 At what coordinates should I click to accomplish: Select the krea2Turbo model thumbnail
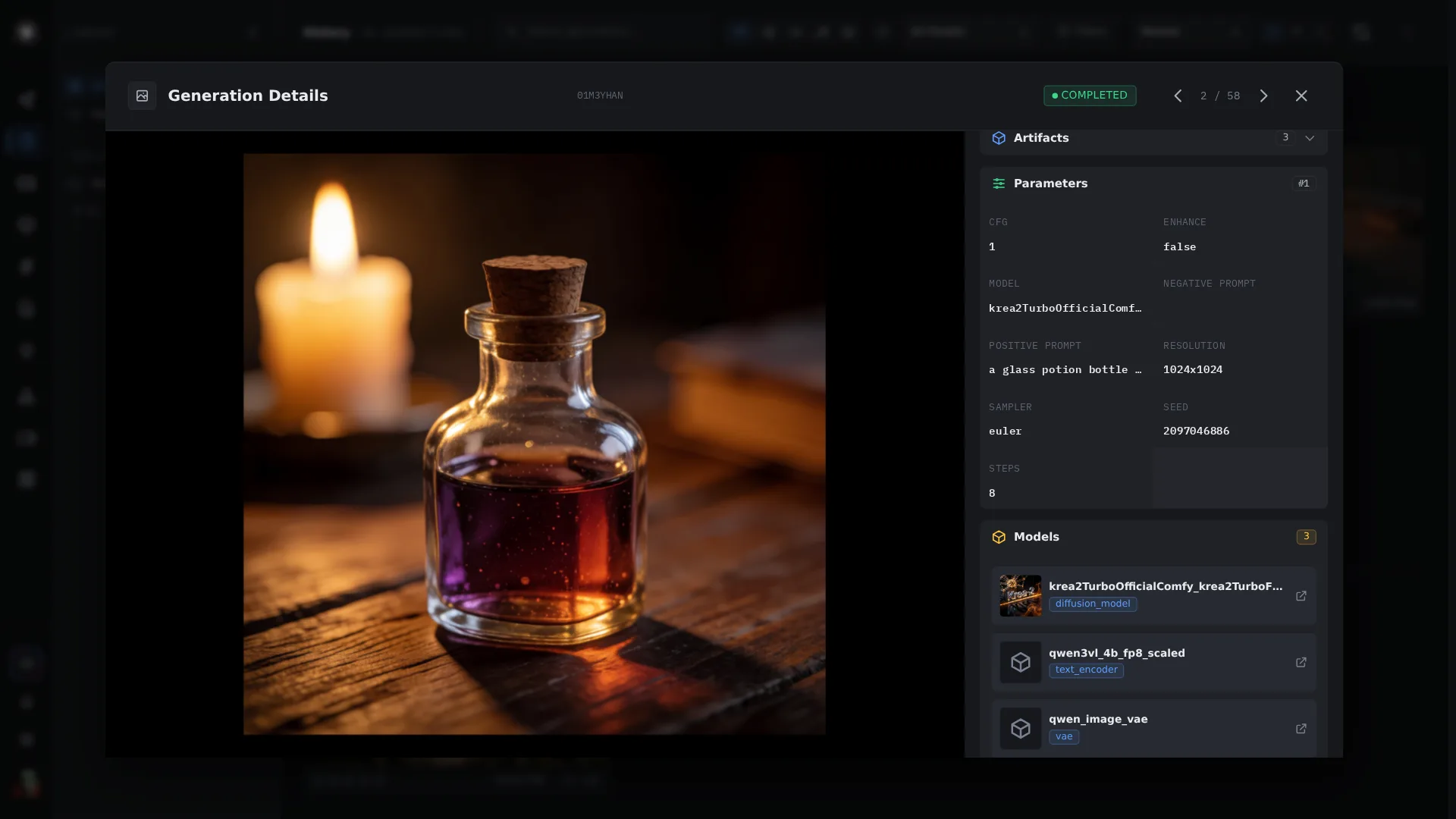1020,596
